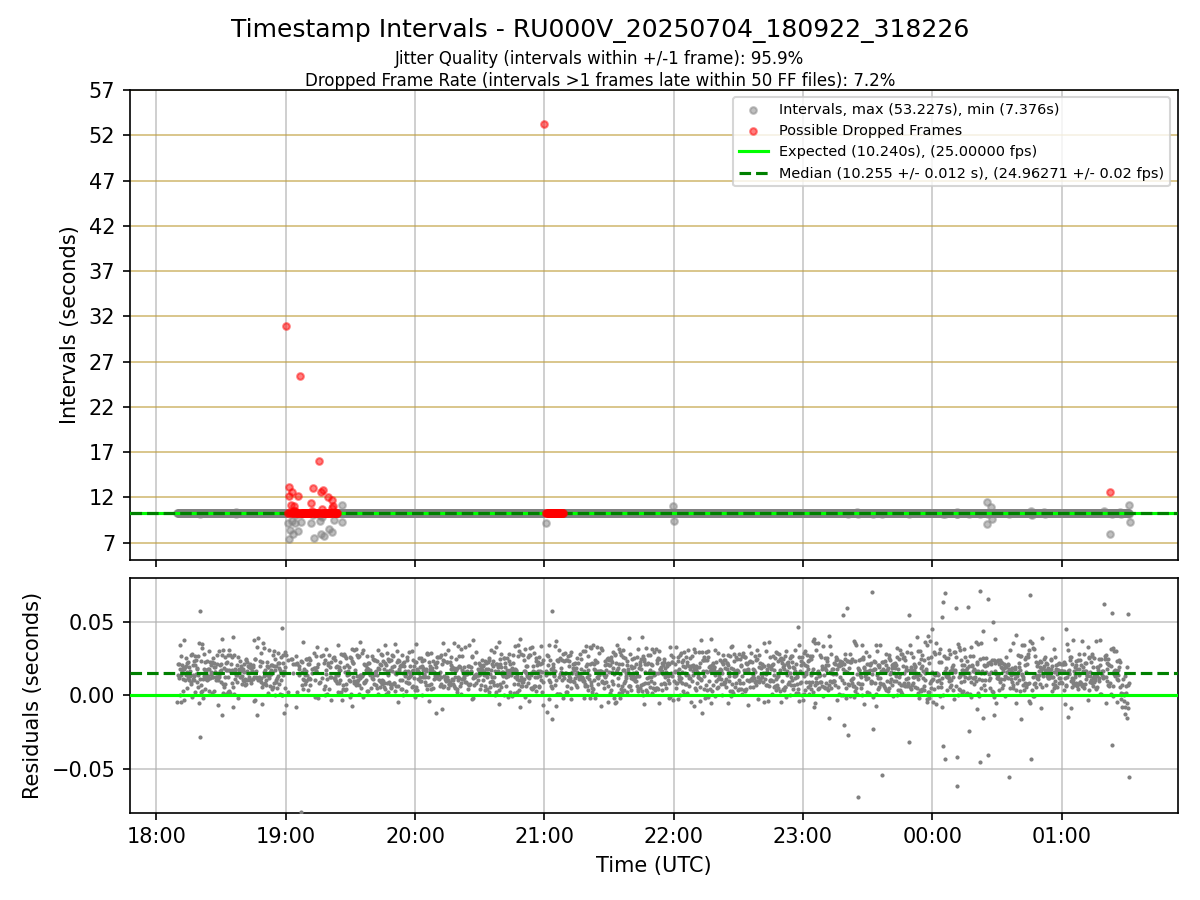Click the 'Time (UTC)' x-axis label

pos(653,865)
